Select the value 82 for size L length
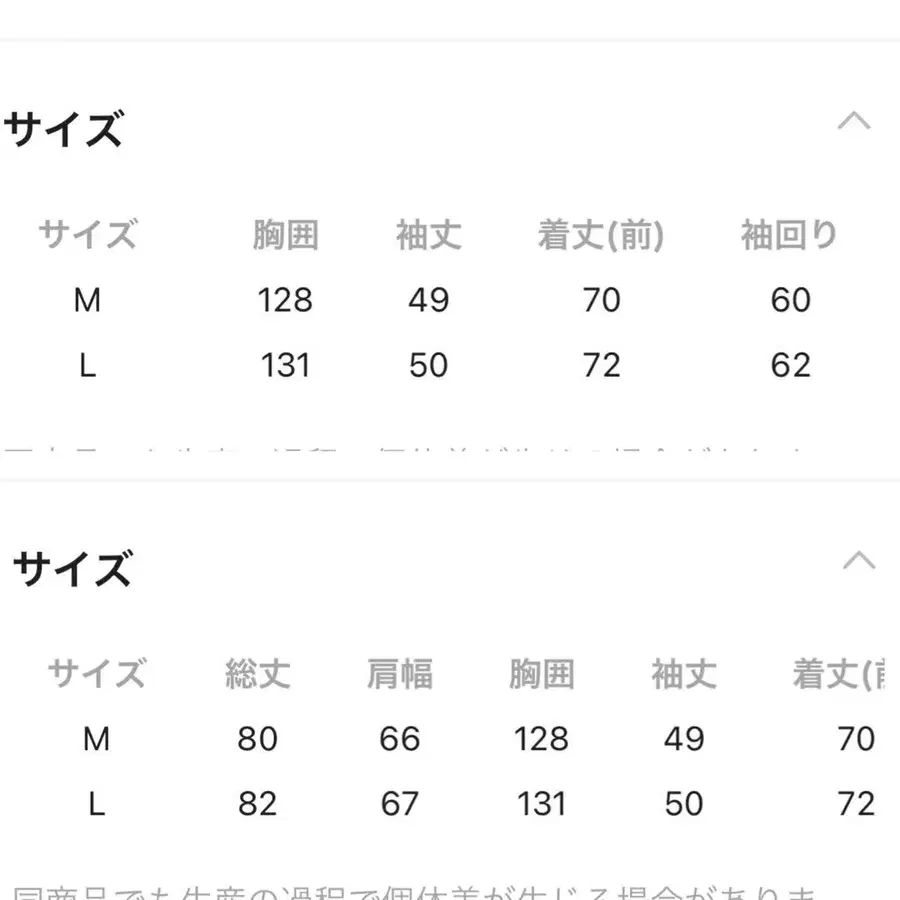Viewport: 900px width, 900px height. [x=257, y=803]
